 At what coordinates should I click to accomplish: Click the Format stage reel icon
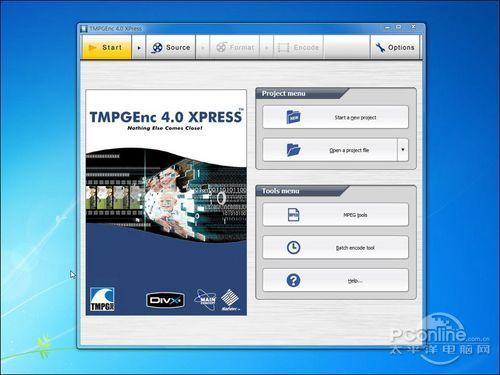(221, 47)
